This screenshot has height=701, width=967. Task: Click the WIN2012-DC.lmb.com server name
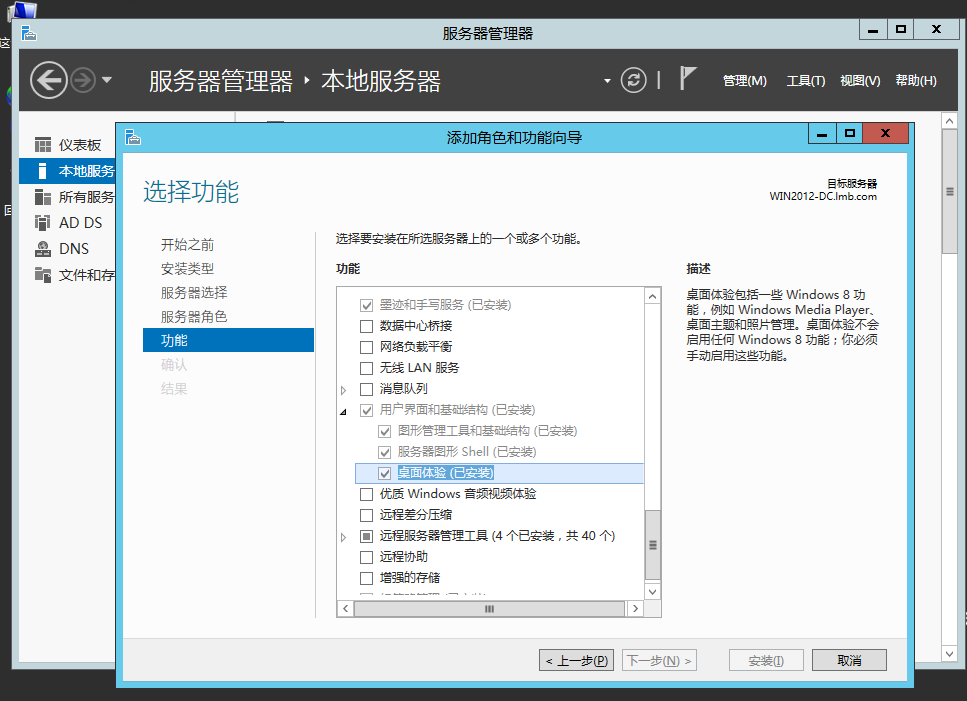(823, 196)
